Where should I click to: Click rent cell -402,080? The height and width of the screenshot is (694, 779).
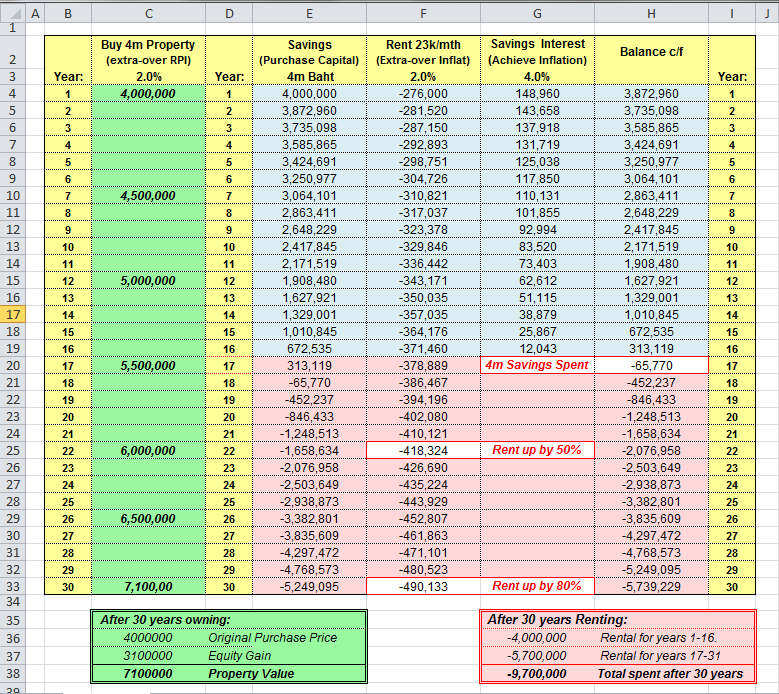click(423, 417)
